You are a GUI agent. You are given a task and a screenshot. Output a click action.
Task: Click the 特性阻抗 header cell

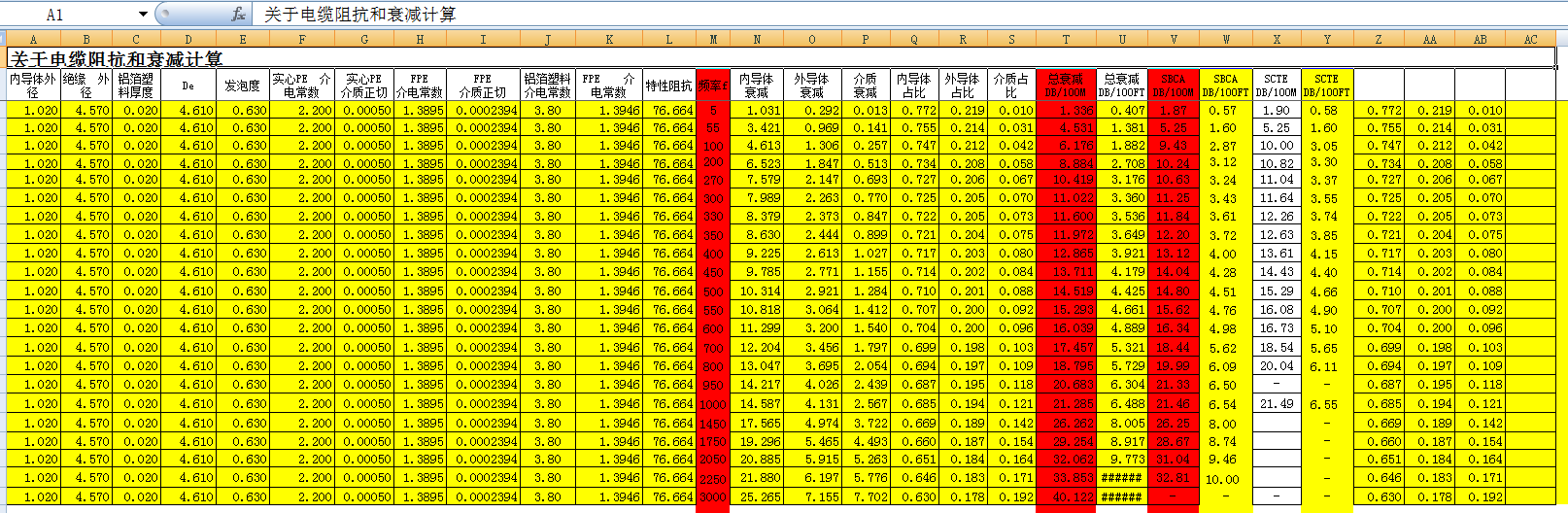[668, 85]
